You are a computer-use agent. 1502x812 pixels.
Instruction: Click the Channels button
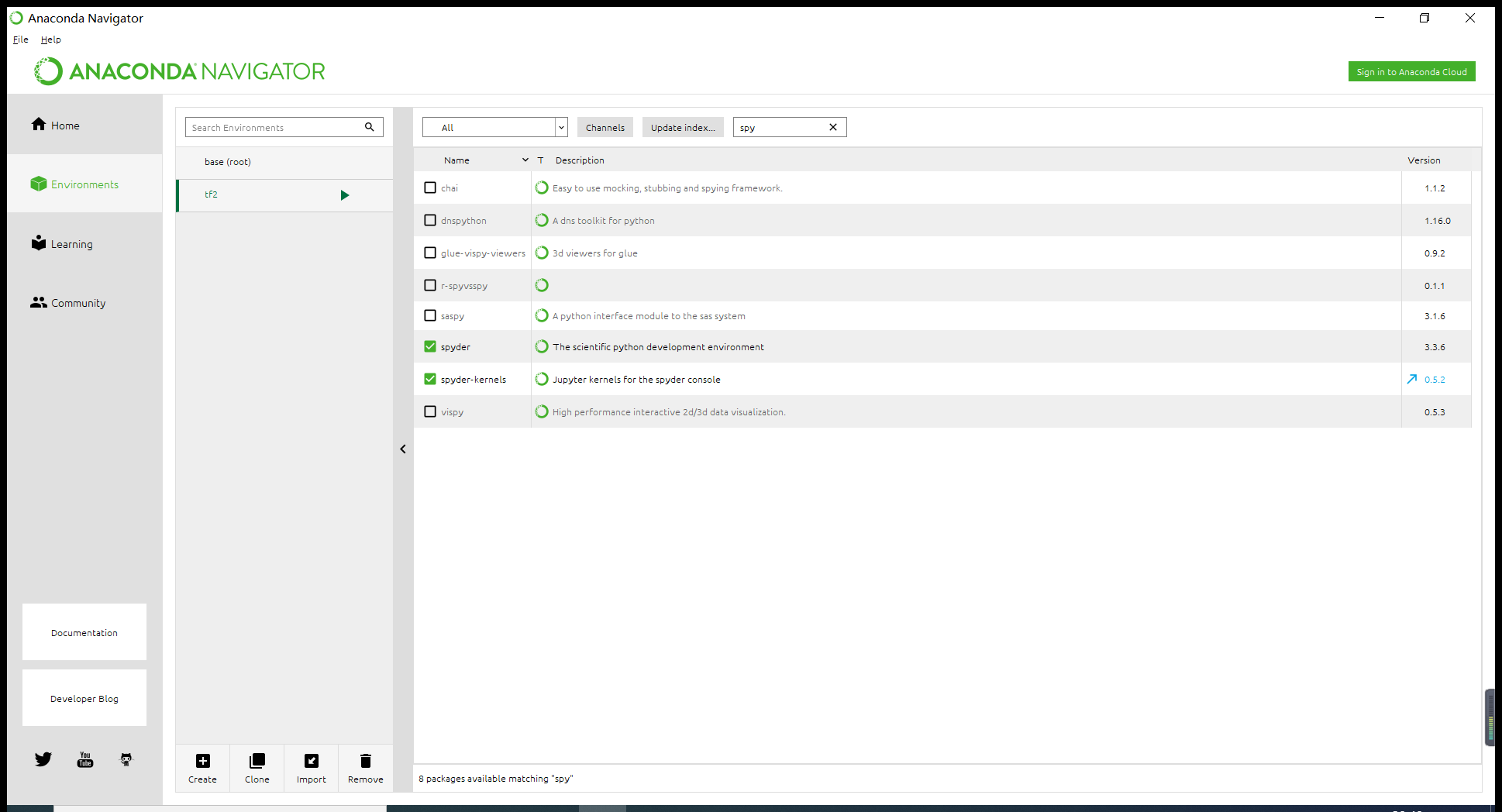(x=605, y=127)
